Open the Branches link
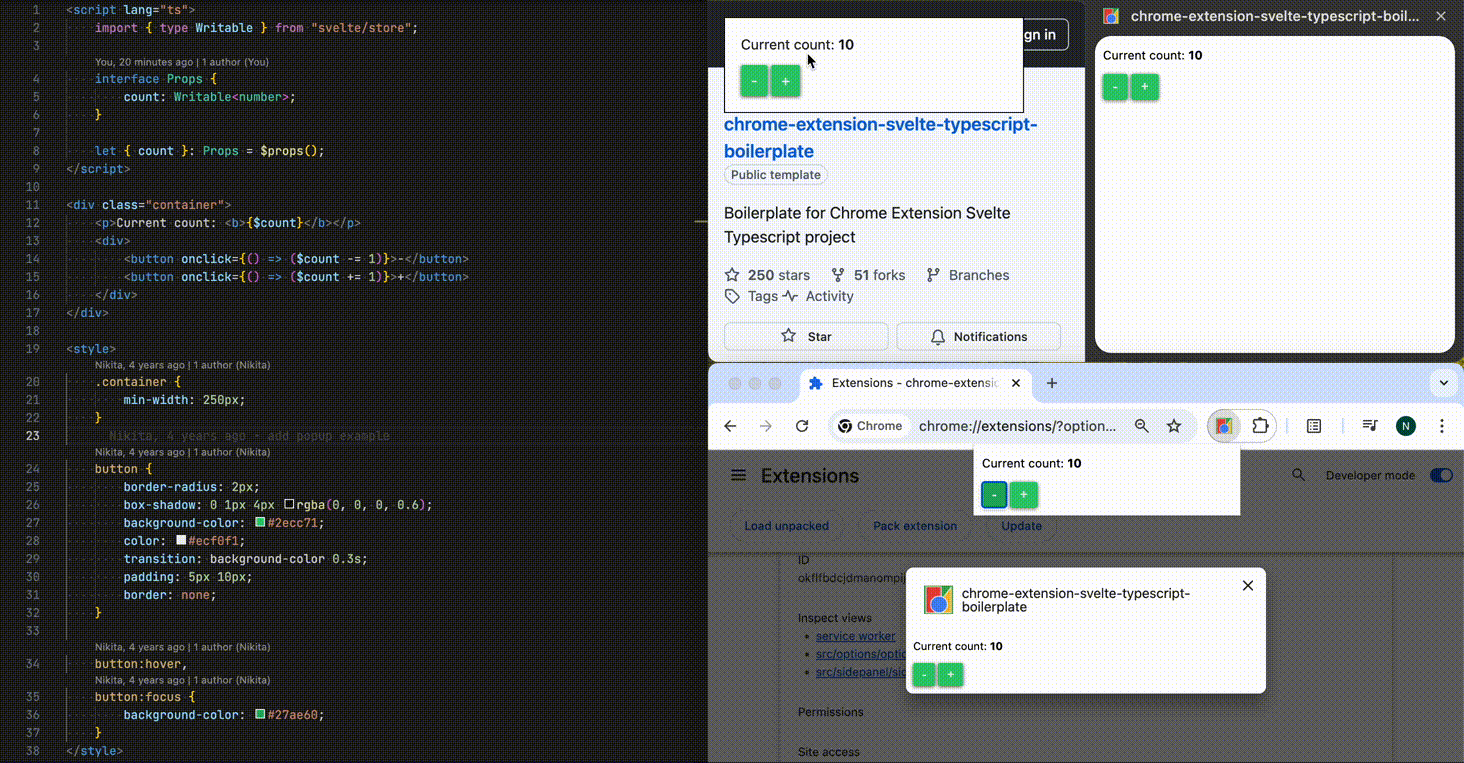The image size is (1464, 763). [979, 275]
